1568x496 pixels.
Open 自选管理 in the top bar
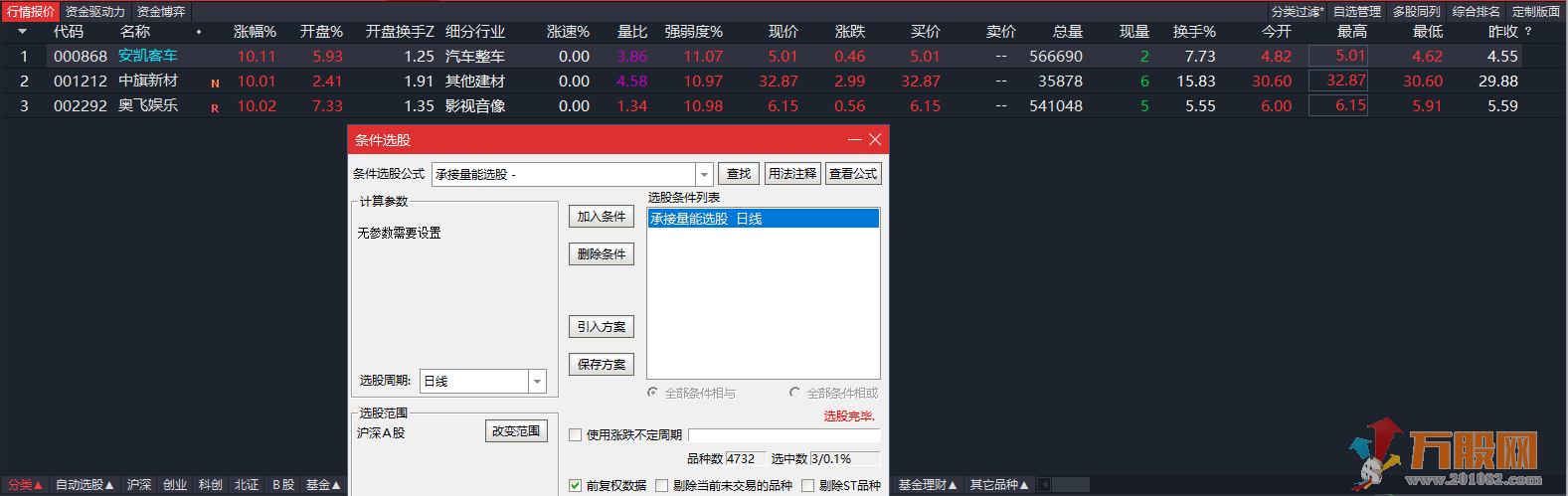(1357, 12)
